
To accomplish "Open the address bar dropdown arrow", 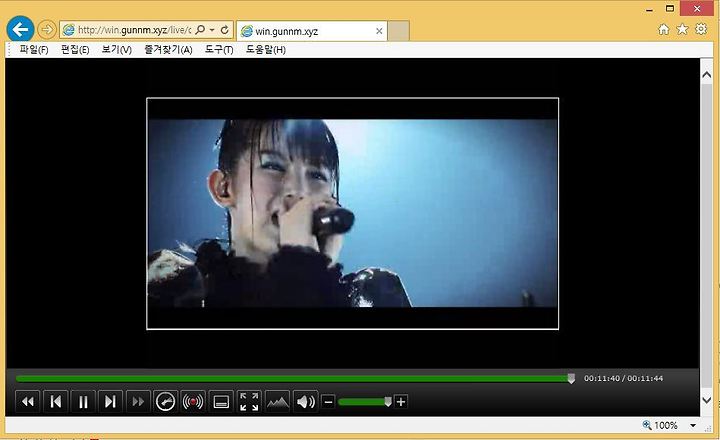I will (x=212, y=30).
